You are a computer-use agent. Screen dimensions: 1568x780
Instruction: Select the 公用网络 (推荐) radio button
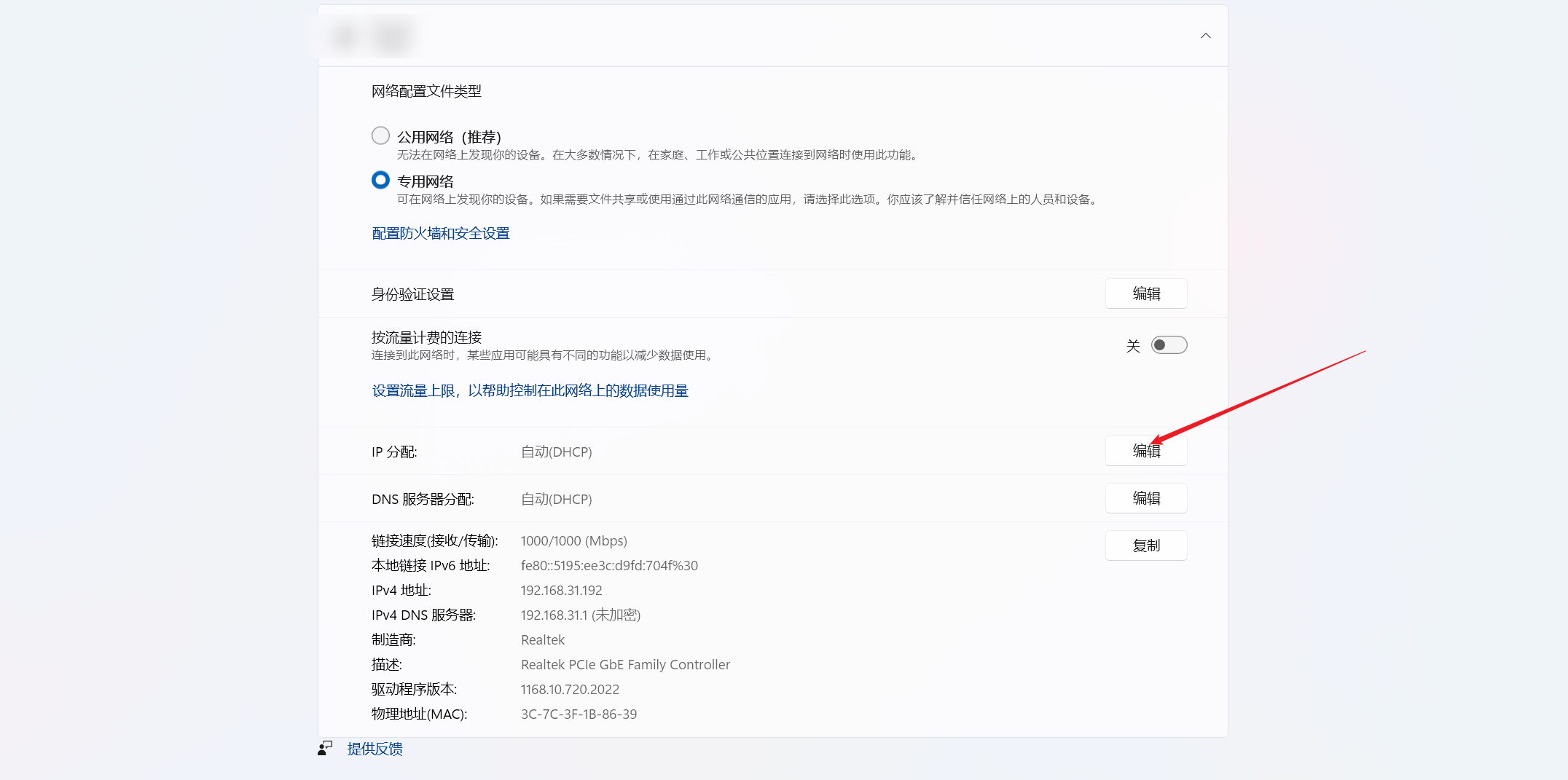tap(380, 136)
